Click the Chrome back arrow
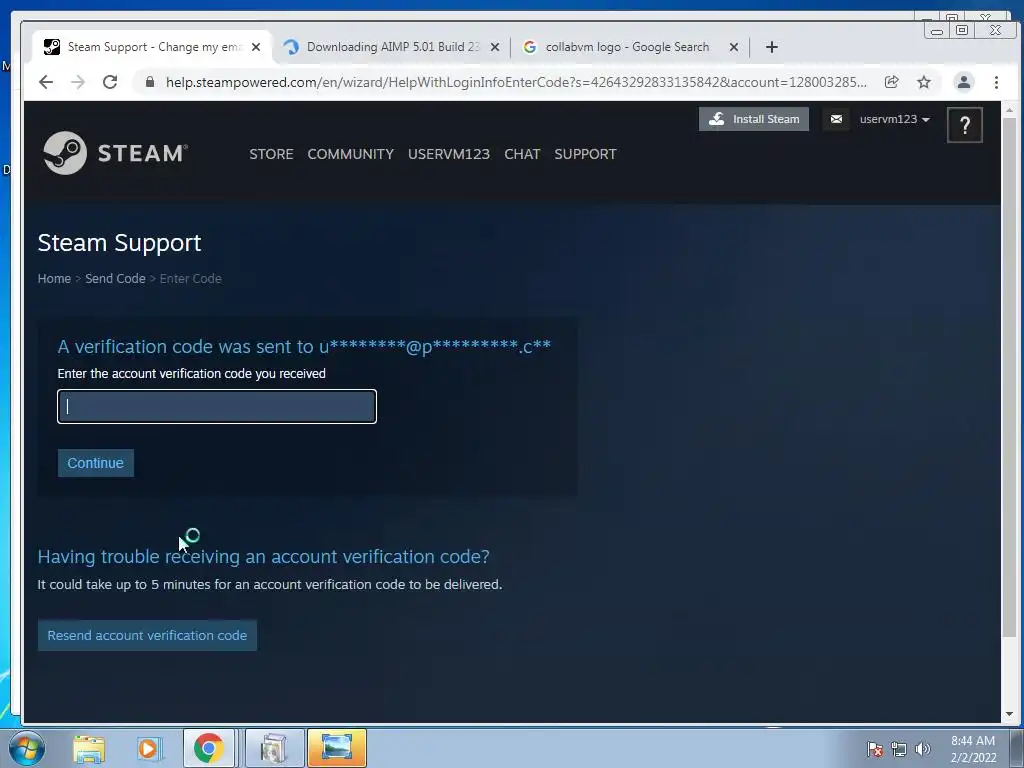1024x768 pixels. [46, 82]
